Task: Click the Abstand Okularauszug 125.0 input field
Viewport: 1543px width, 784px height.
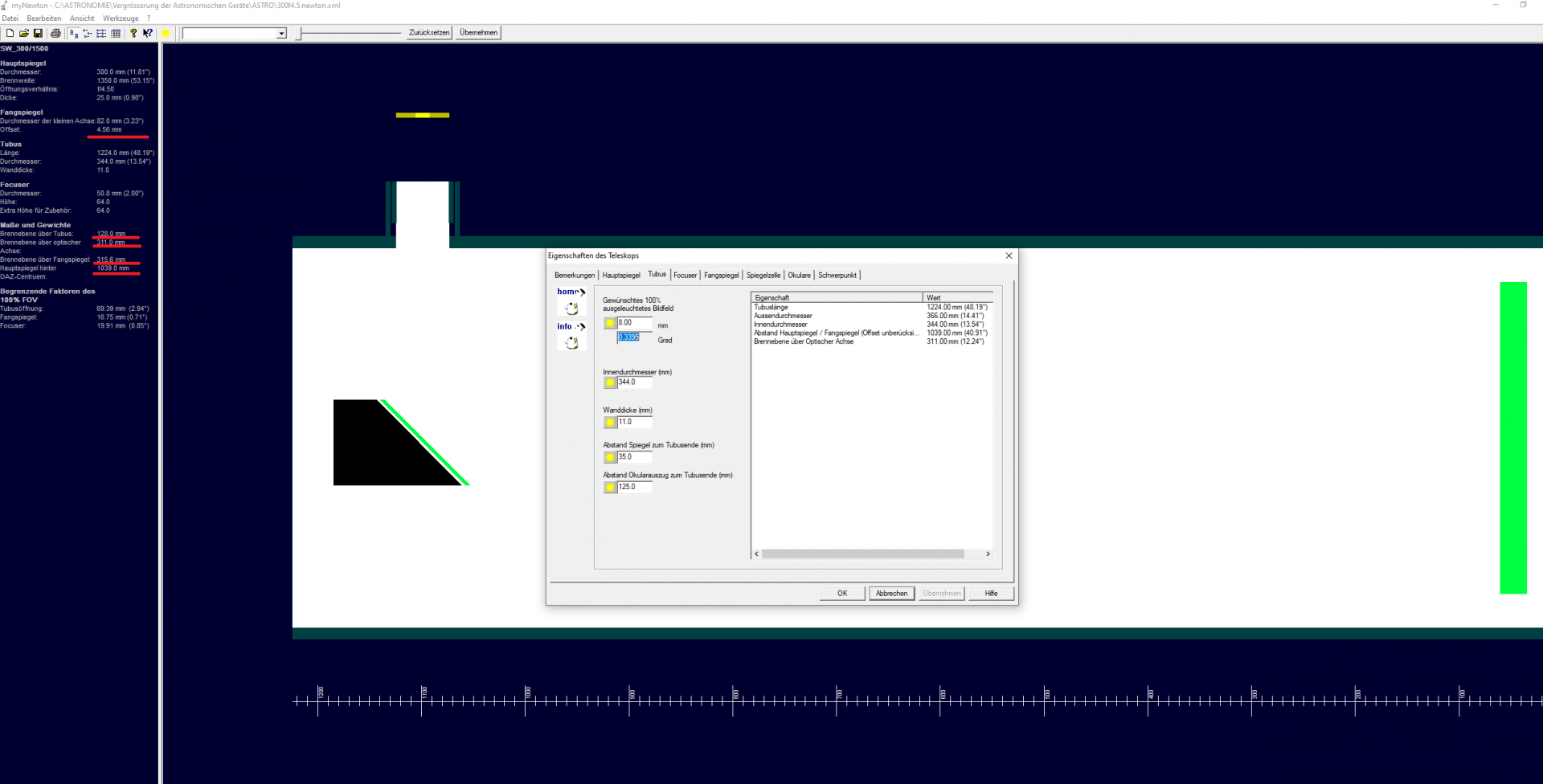Action: point(634,487)
